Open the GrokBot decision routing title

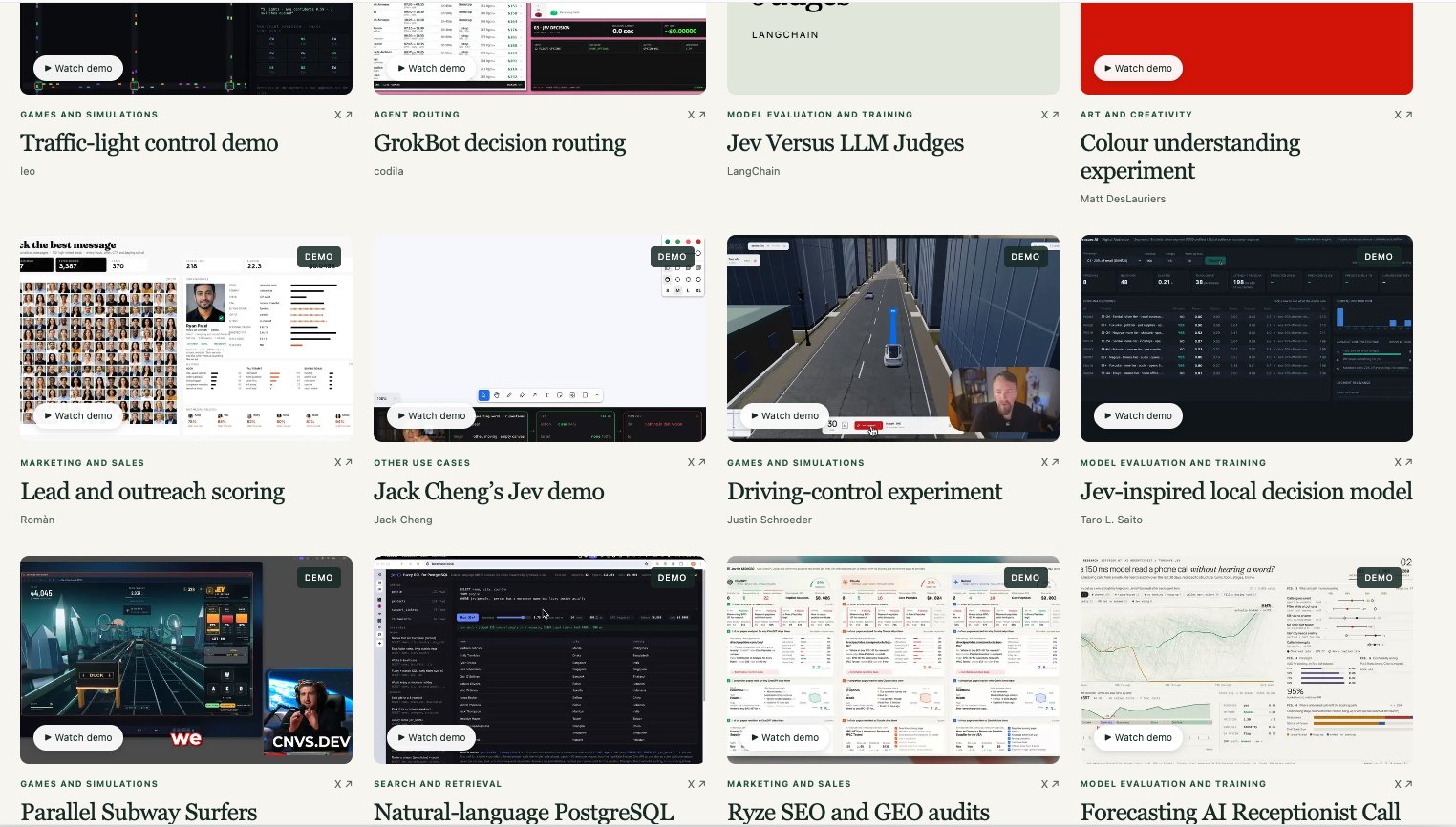point(500,143)
